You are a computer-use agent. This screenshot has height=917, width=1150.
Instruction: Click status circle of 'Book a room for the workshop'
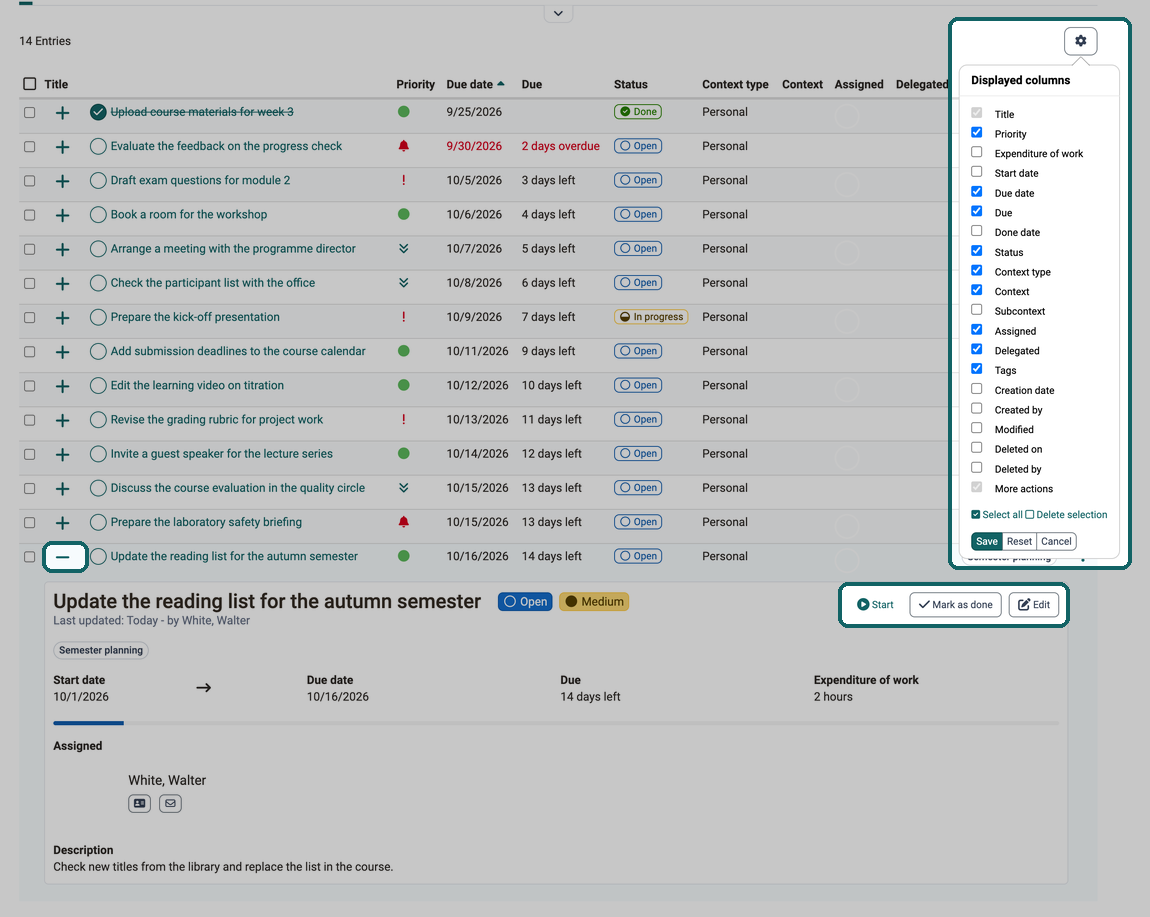point(98,214)
